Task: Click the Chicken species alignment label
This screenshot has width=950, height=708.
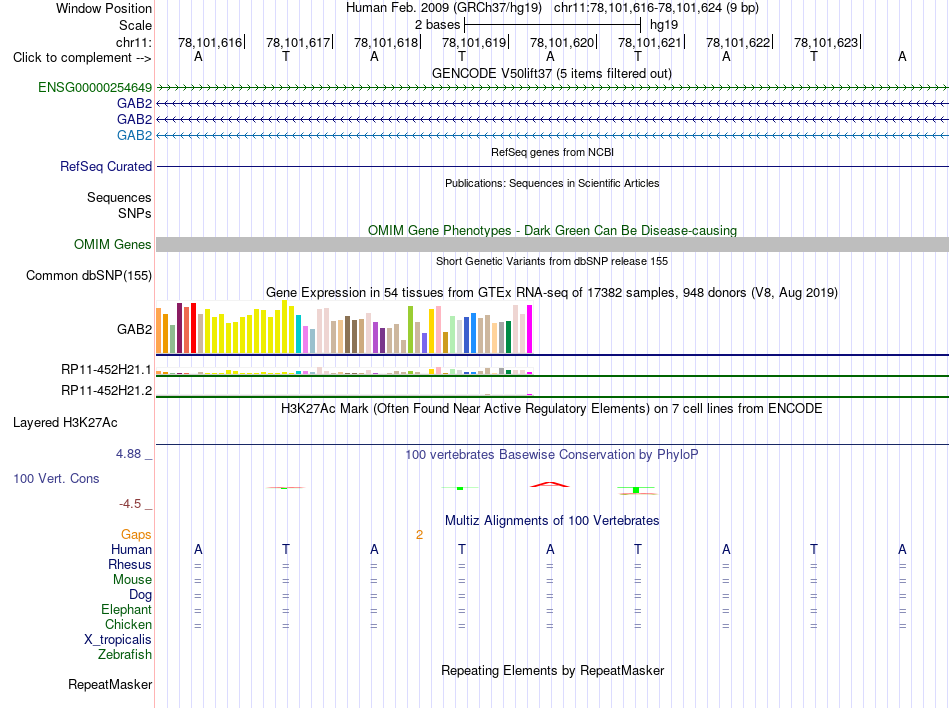Action: point(128,624)
